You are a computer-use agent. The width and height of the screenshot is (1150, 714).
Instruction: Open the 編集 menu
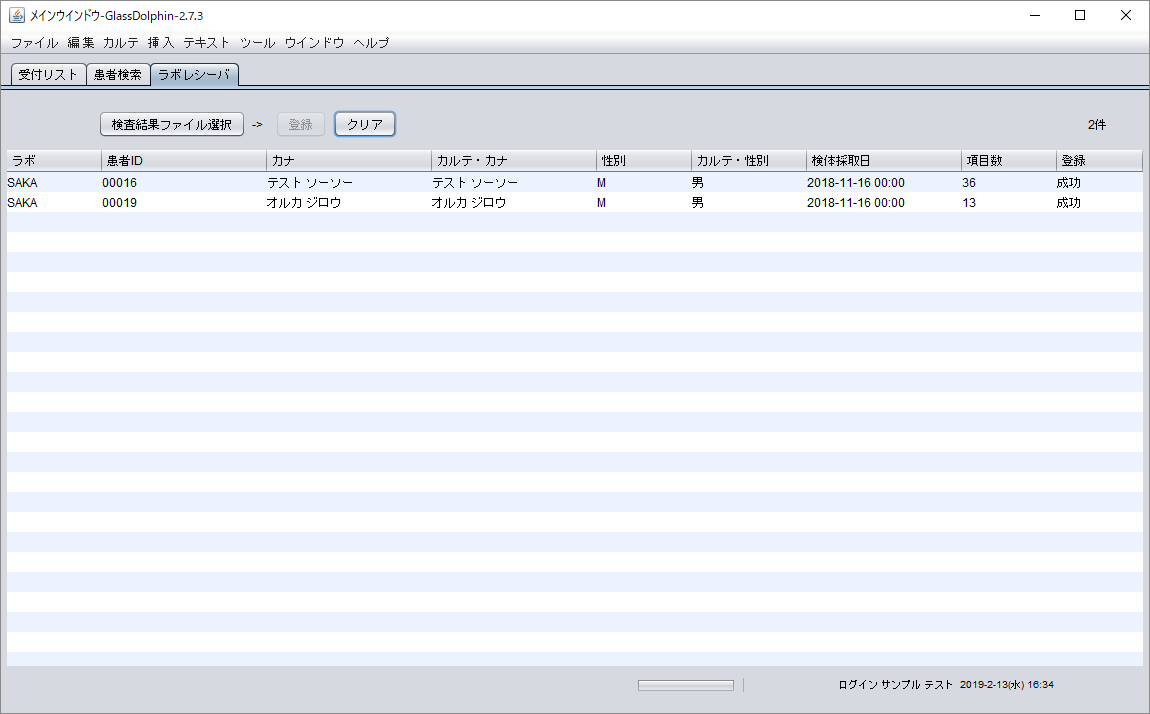tap(81, 43)
